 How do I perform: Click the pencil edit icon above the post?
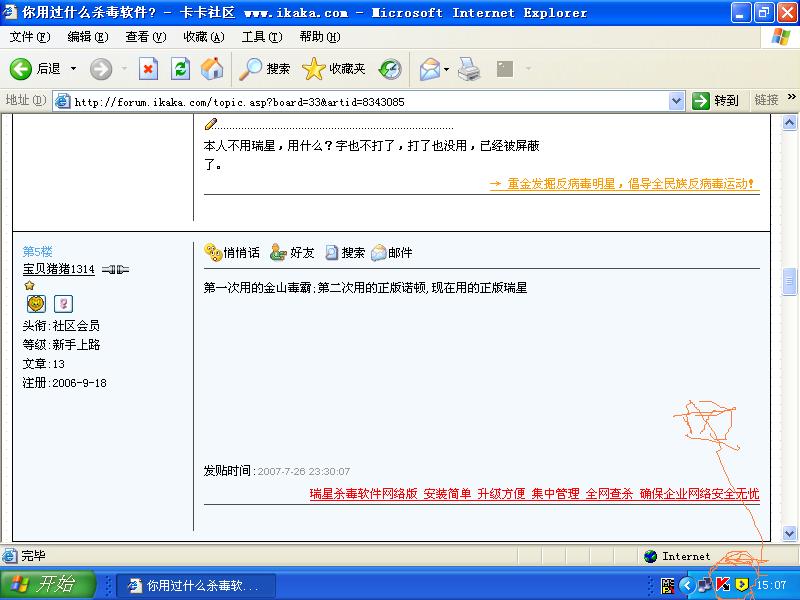[x=210, y=123]
